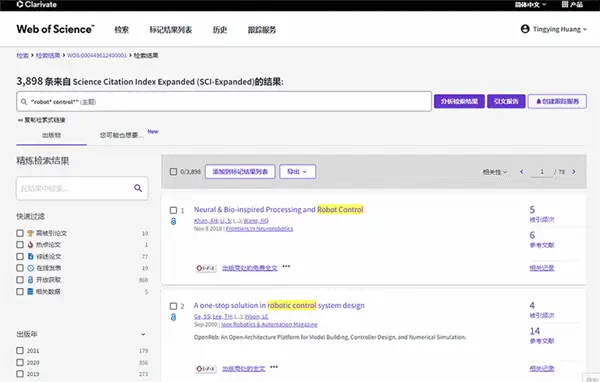This screenshot has width=600, height=382.
Task: Check the open access filter checkbox
Action: coord(20,280)
